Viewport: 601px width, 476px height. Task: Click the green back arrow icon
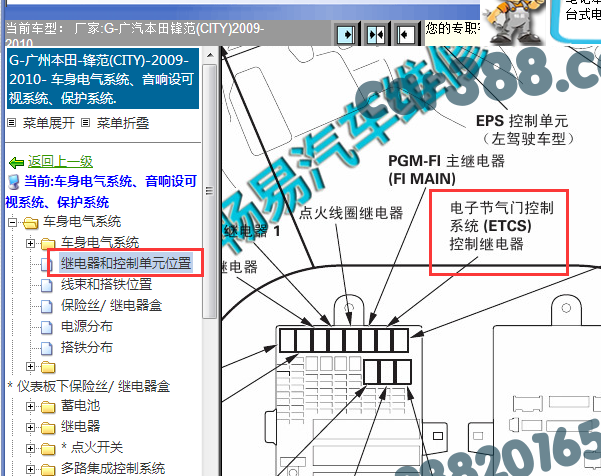pos(16,162)
